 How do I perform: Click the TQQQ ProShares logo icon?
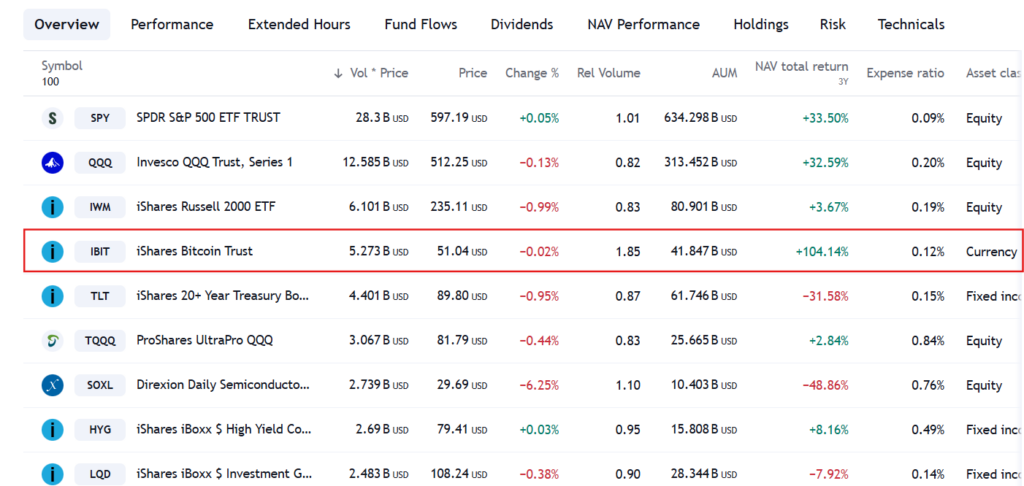pyautogui.click(x=52, y=340)
